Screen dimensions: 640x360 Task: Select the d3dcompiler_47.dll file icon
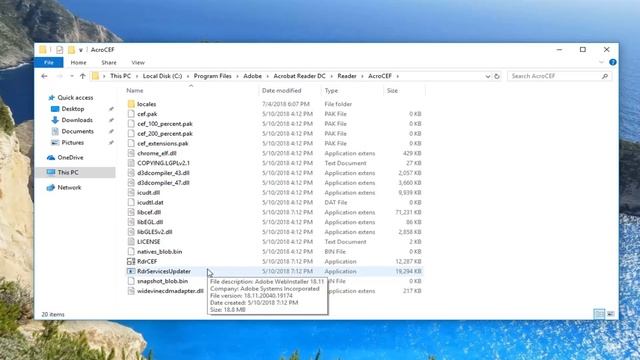[131, 183]
